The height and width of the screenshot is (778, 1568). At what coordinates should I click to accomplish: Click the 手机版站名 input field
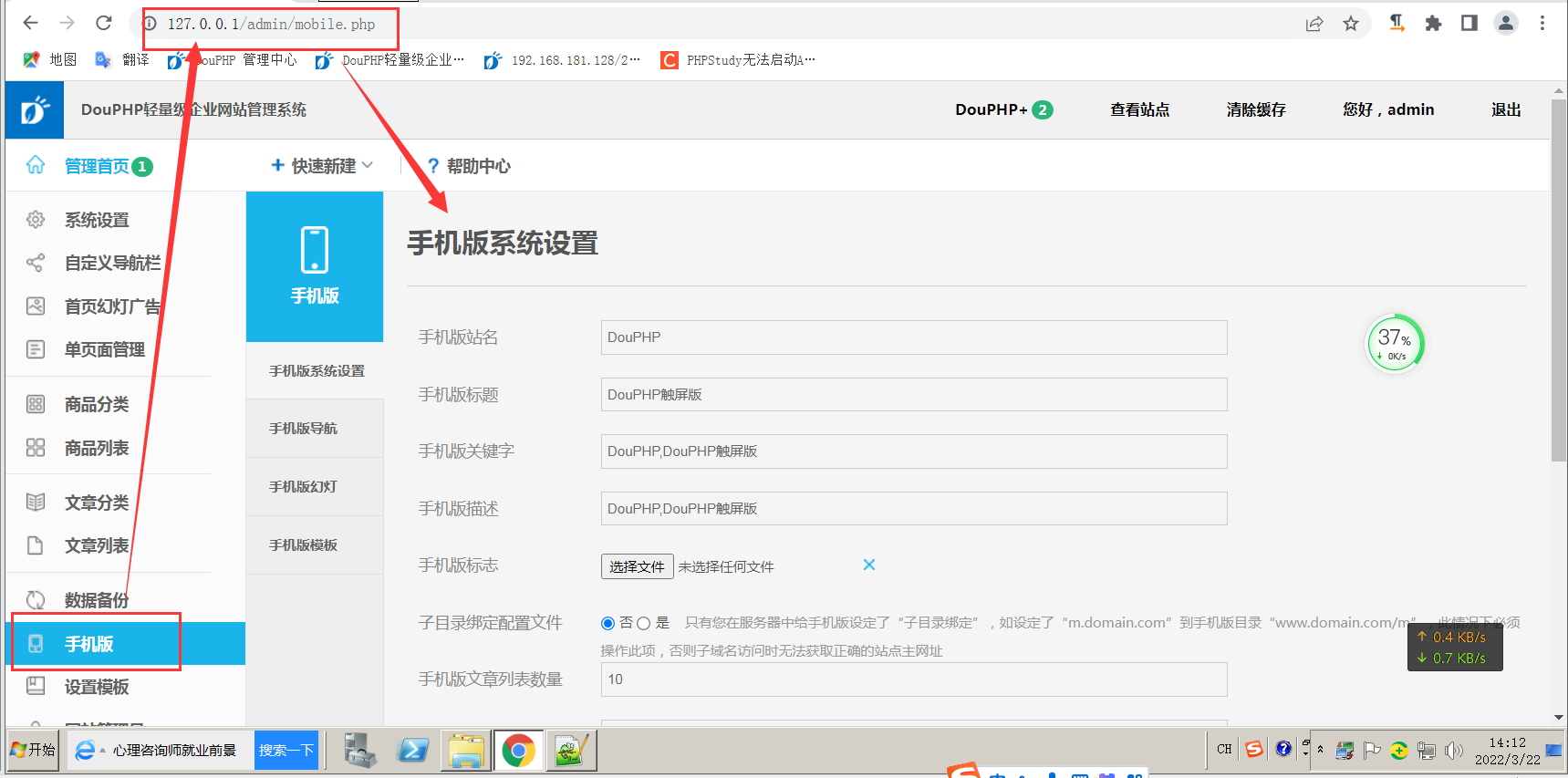click(914, 337)
